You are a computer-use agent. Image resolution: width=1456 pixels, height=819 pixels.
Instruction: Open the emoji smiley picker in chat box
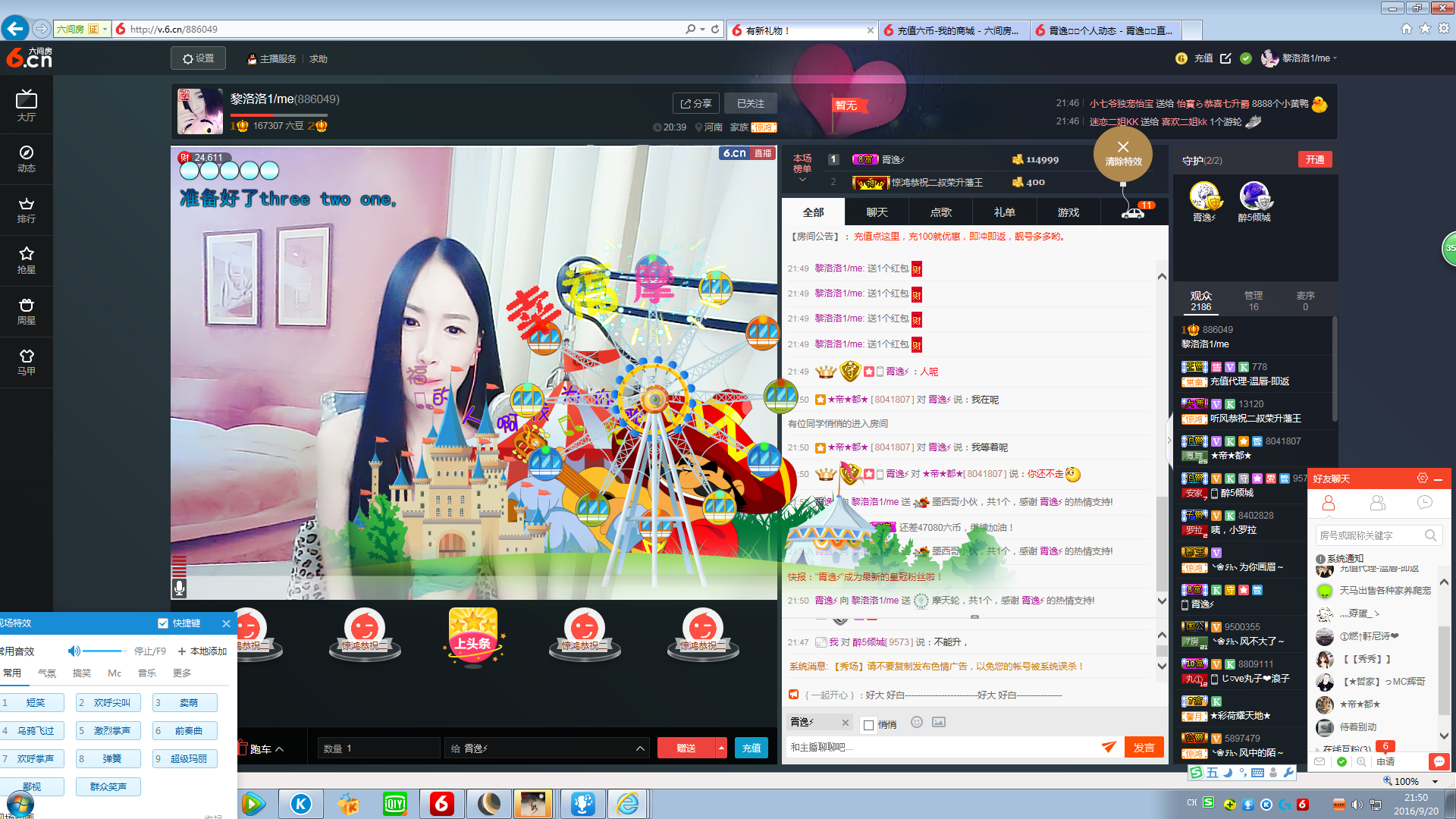[x=916, y=722]
